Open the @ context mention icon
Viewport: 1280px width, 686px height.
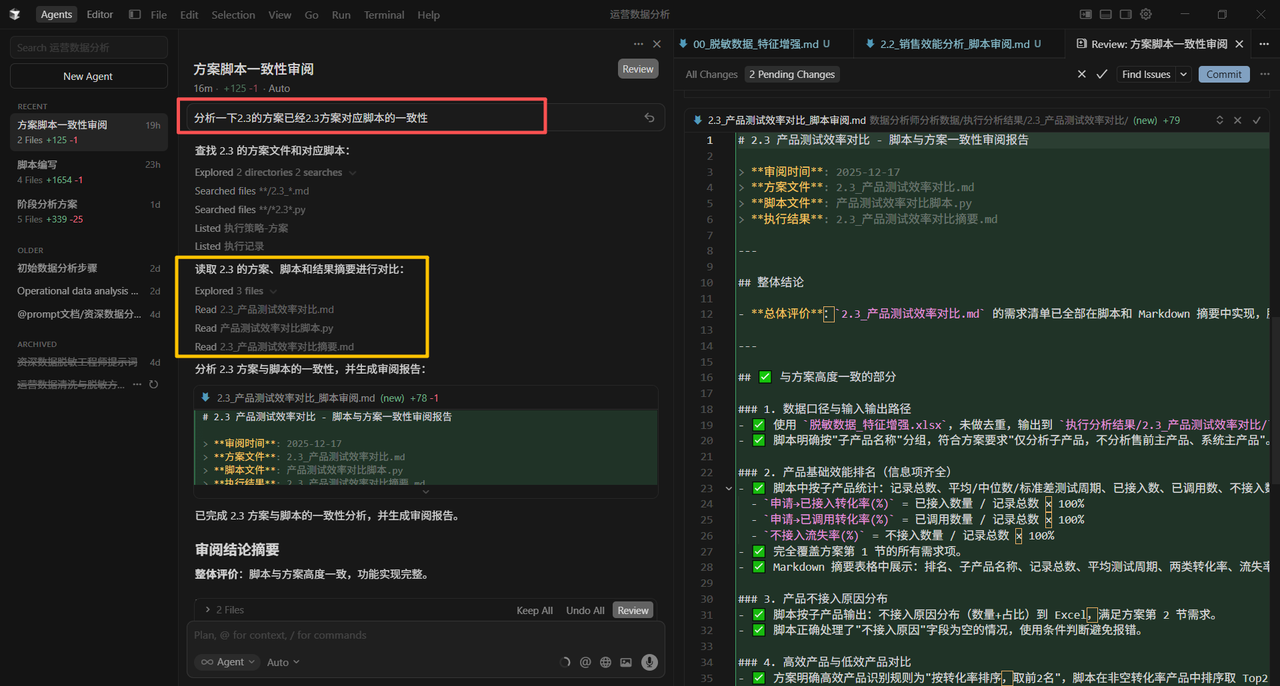tap(585, 661)
